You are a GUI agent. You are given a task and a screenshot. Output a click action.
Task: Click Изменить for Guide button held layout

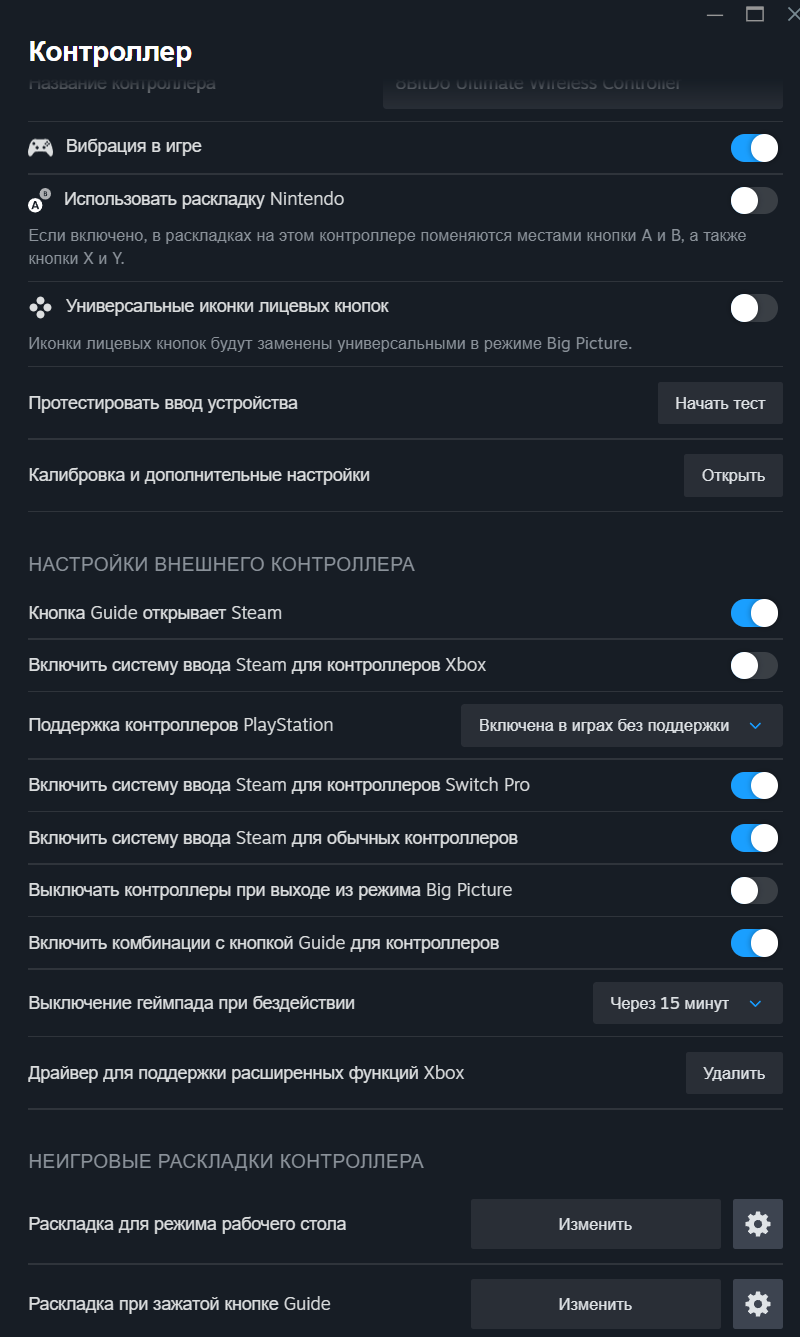(x=596, y=1304)
